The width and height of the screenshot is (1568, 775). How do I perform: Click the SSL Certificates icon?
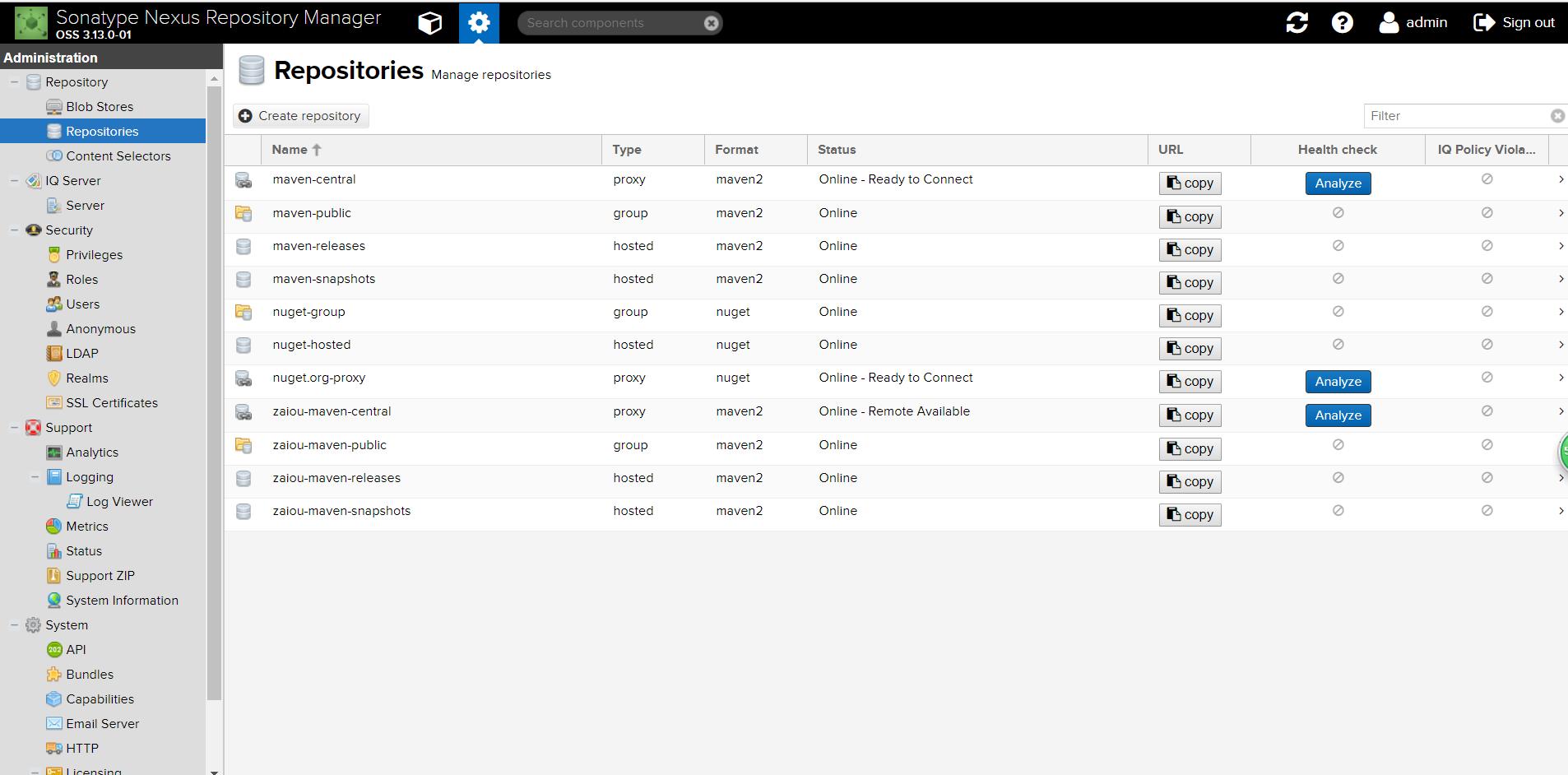54,403
